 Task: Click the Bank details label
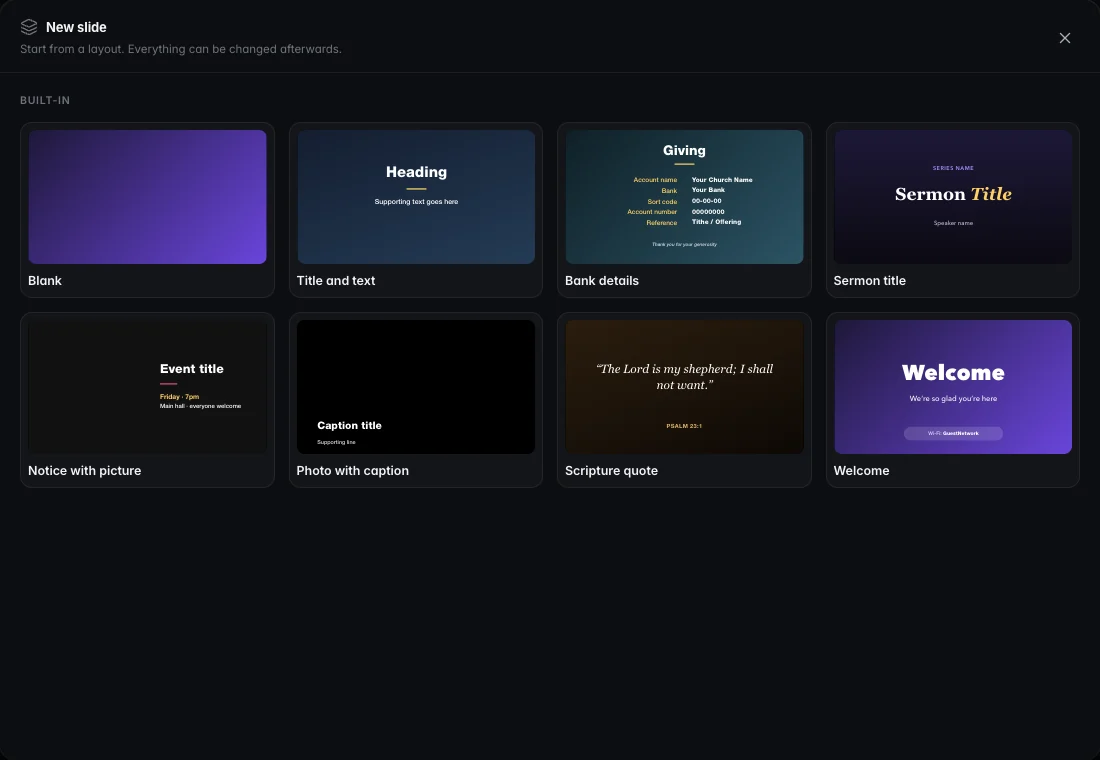pyautogui.click(x=602, y=281)
